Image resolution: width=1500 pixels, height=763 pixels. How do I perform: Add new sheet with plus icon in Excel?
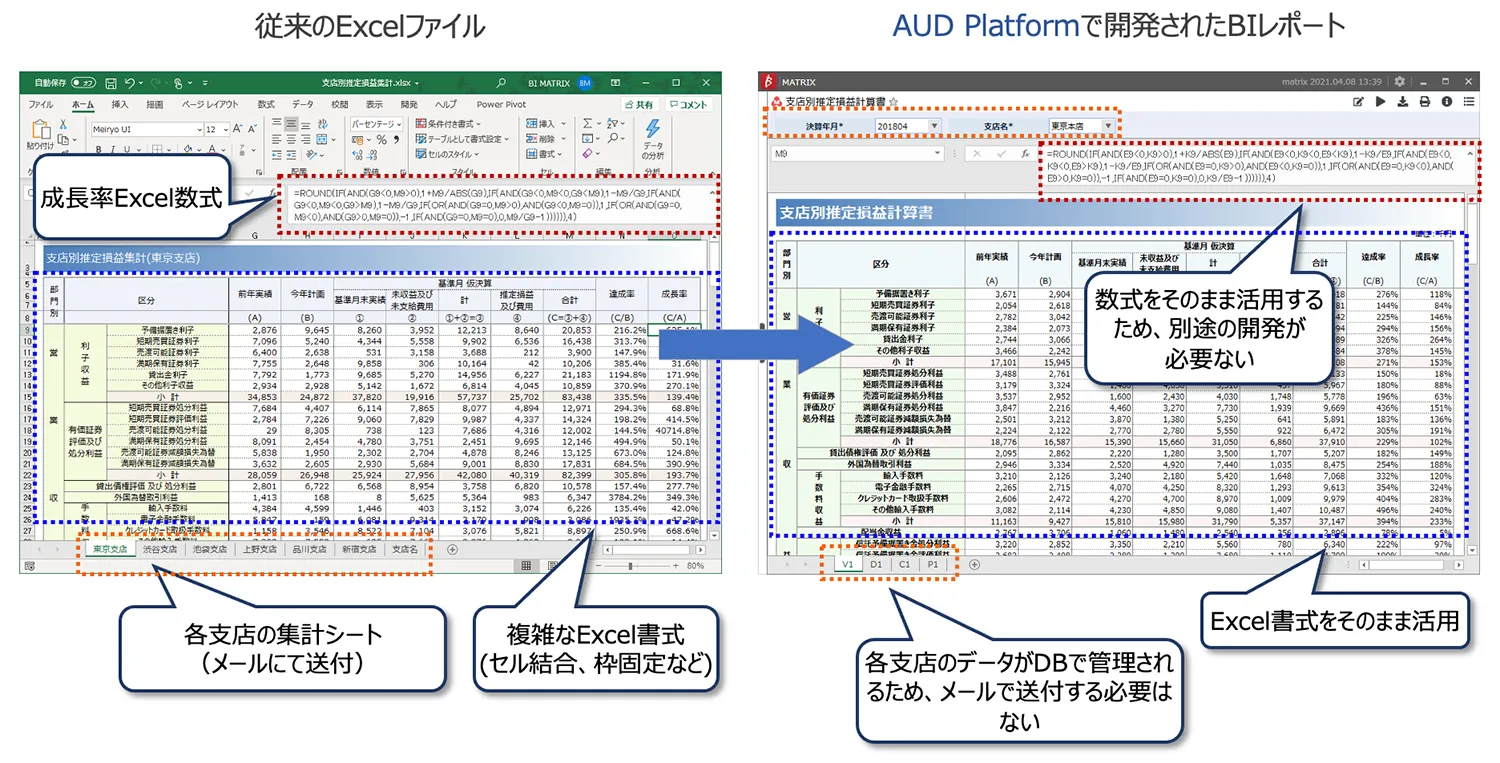pyautogui.click(x=452, y=549)
